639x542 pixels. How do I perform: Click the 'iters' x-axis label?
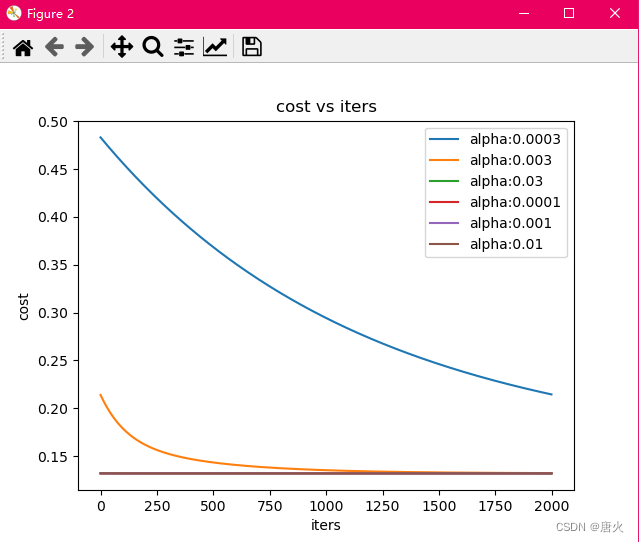tap(326, 525)
